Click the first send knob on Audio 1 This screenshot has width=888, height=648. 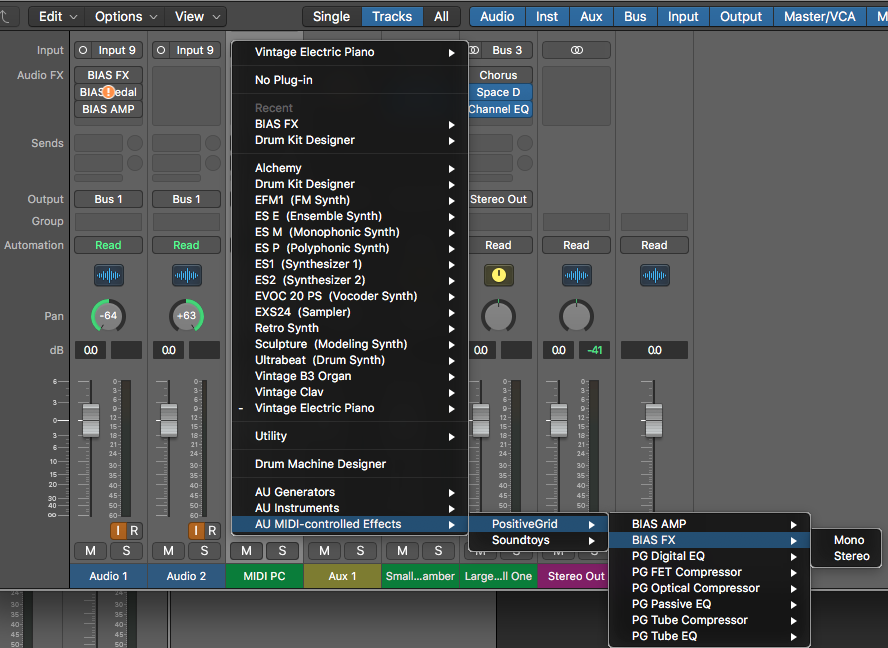tap(135, 143)
